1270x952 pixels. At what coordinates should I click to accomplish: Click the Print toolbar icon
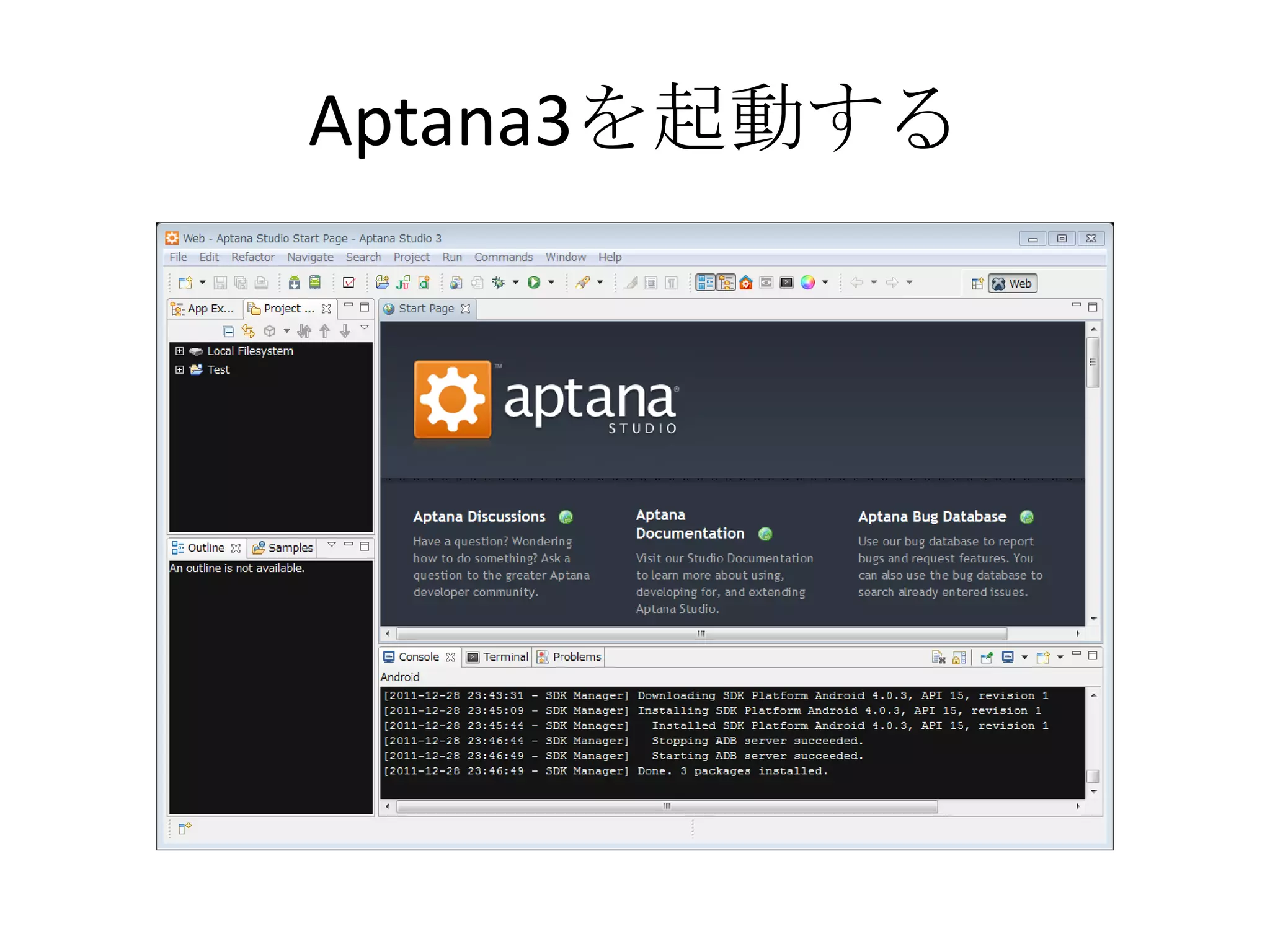pos(262,283)
